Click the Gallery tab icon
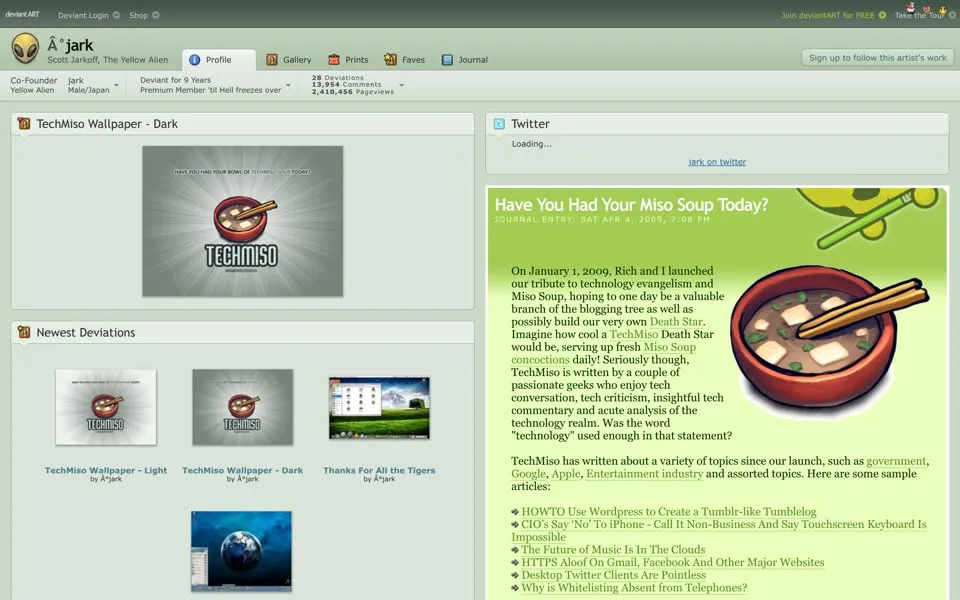The height and width of the screenshot is (600, 960). click(x=272, y=59)
